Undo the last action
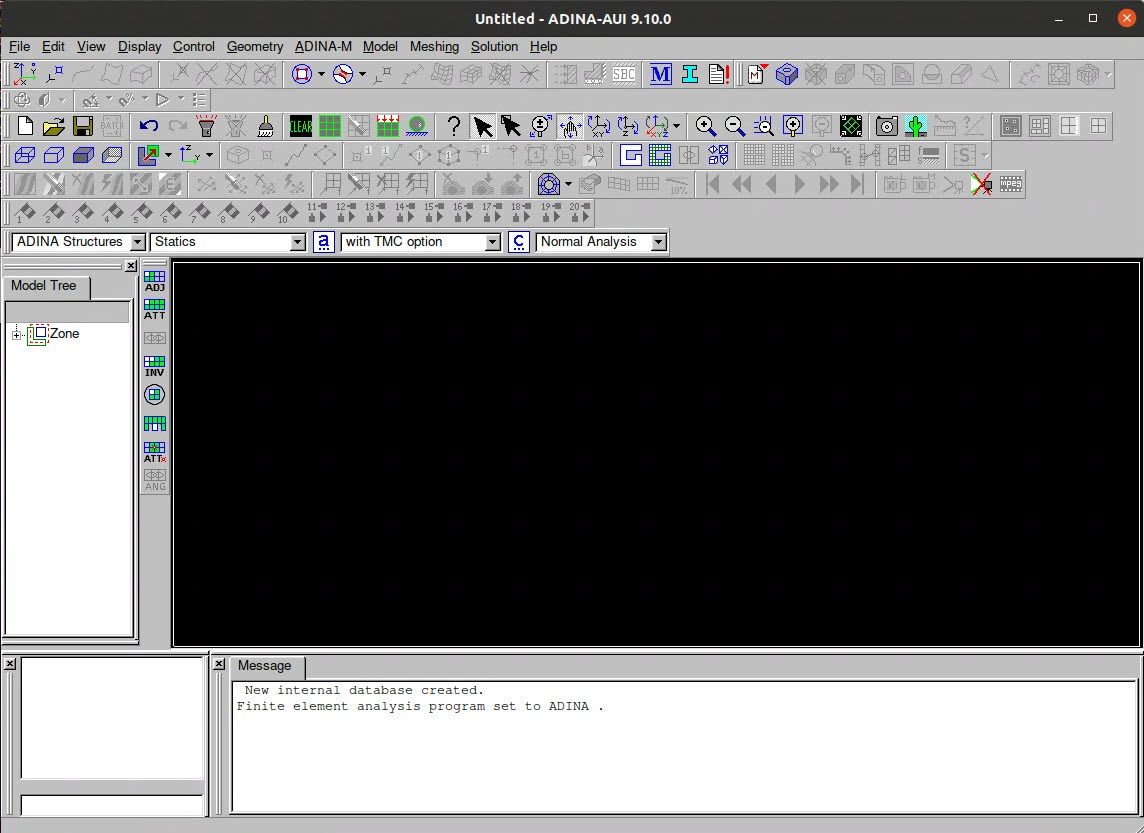The image size is (1144, 833). [148, 126]
